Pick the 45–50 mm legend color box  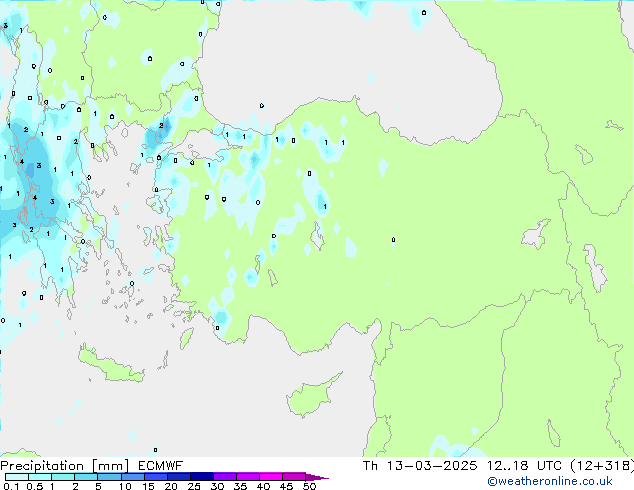294,477
